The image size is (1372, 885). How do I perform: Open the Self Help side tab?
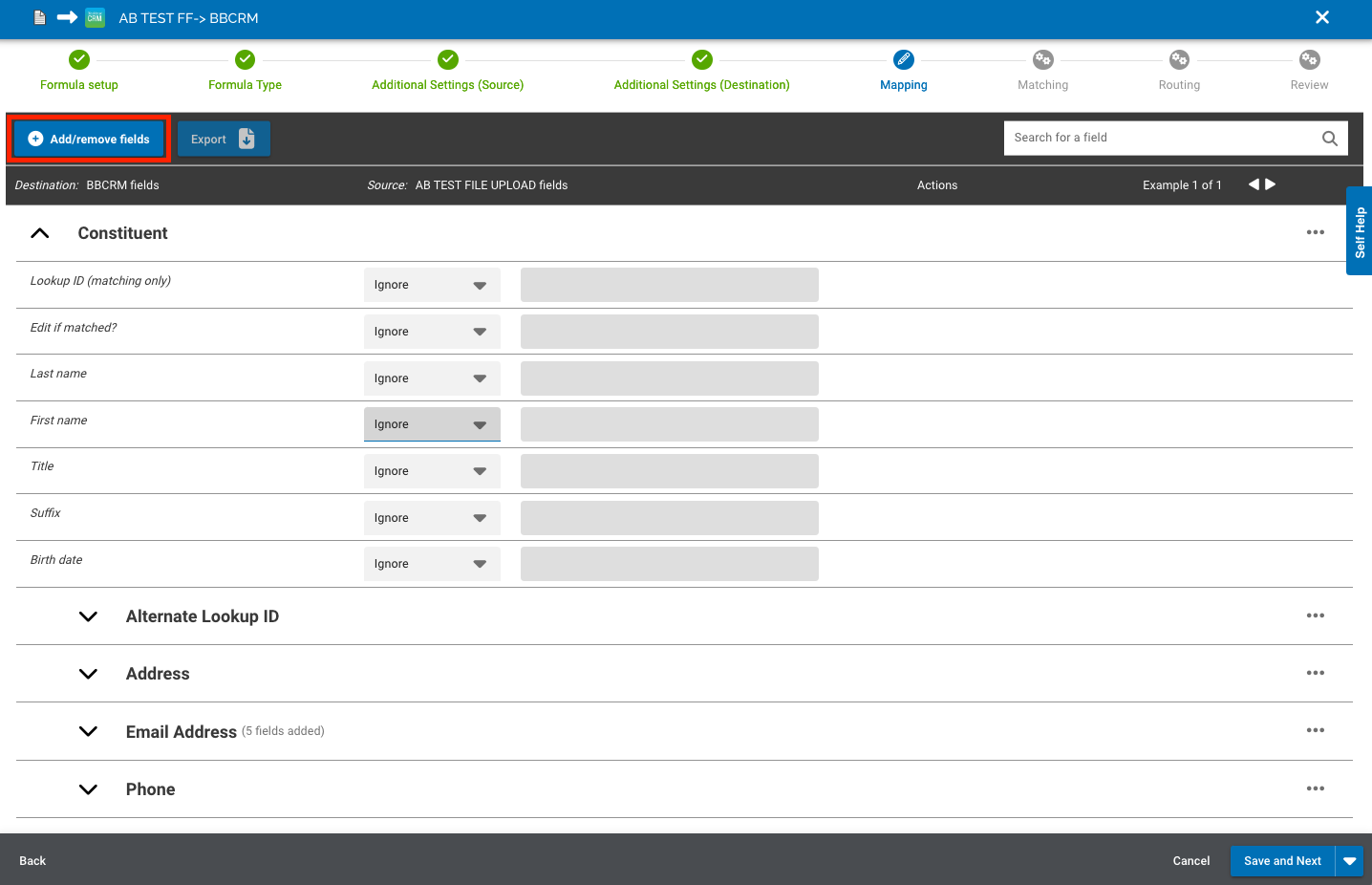1360,231
